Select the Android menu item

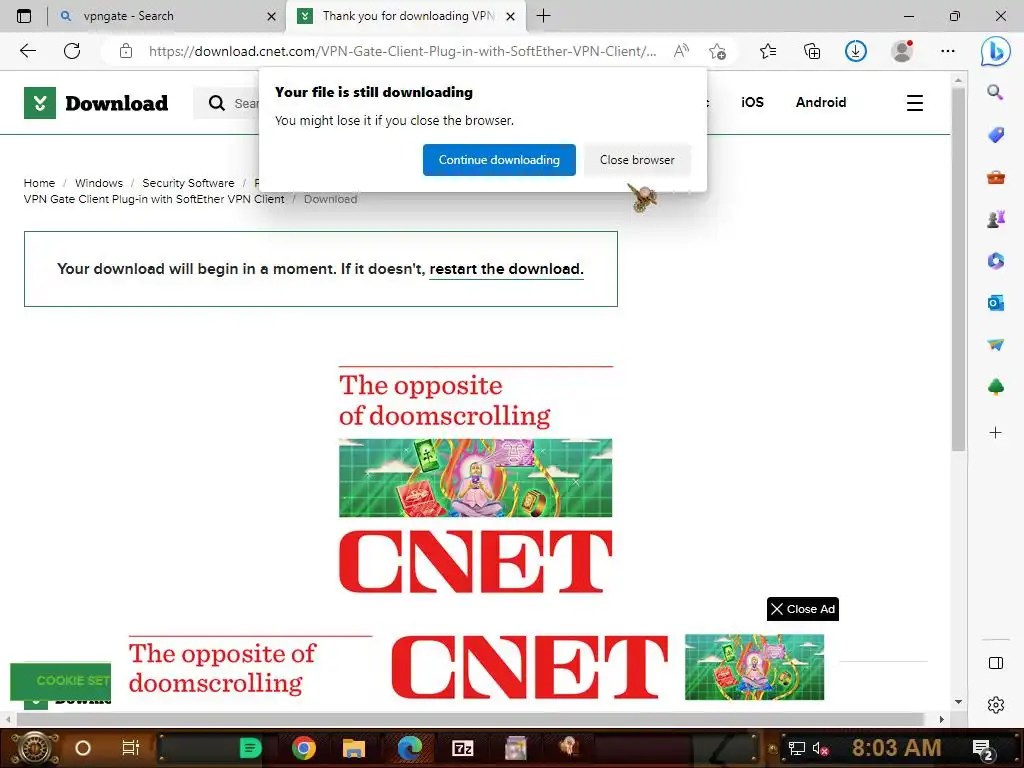(x=821, y=103)
